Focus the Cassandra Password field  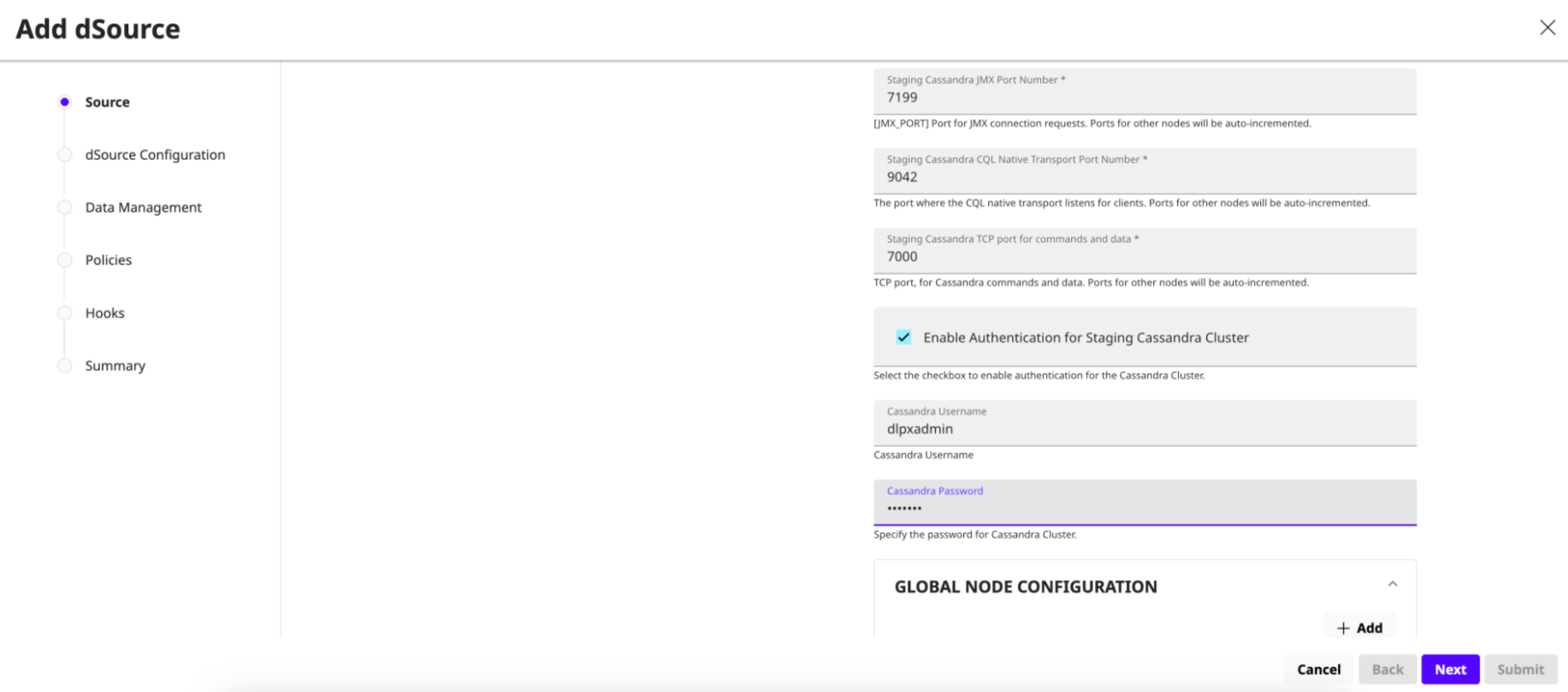tap(1144, 508)
